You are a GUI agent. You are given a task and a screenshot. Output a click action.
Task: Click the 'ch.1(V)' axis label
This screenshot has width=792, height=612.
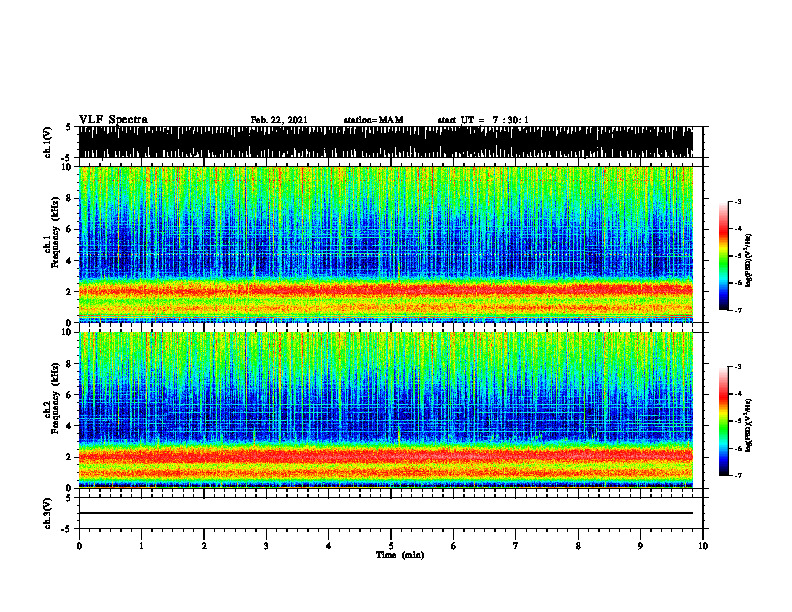pos(48,142)
